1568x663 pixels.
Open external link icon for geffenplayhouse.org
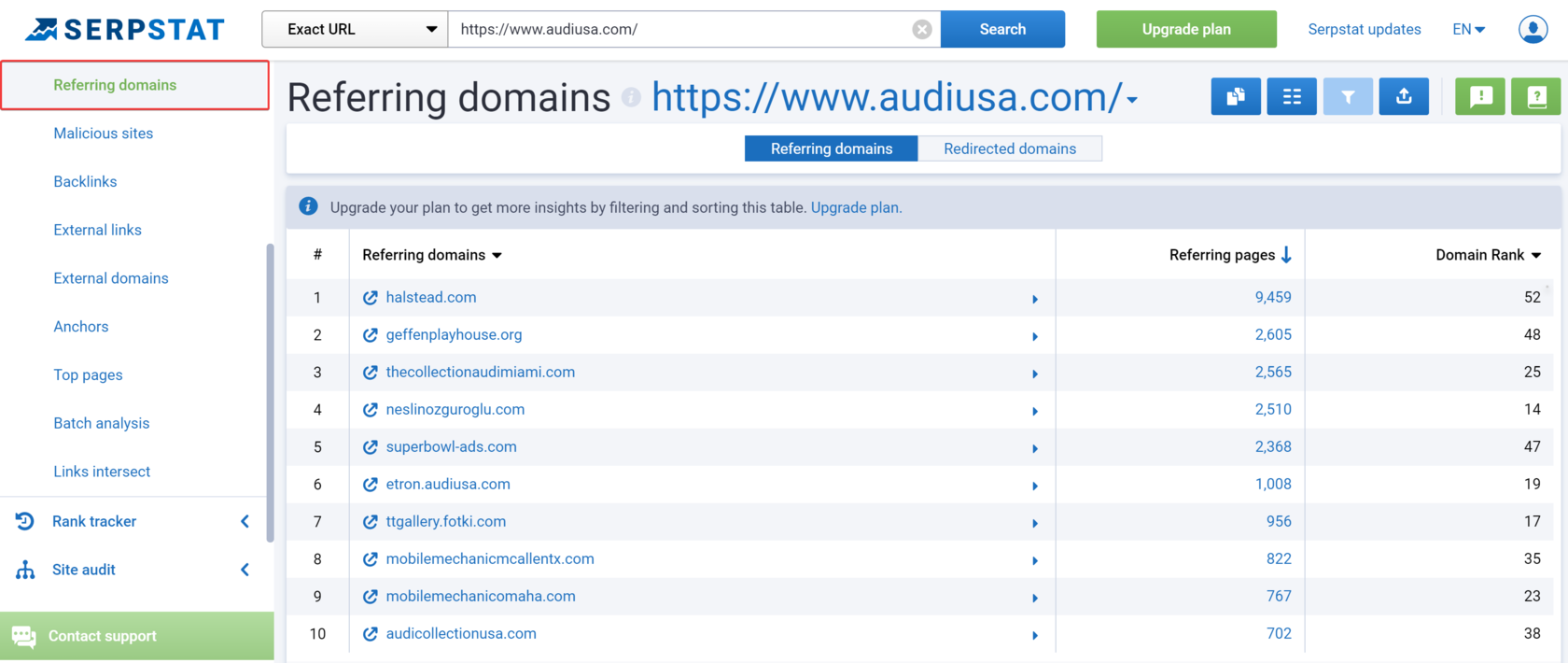pos(371,335)
